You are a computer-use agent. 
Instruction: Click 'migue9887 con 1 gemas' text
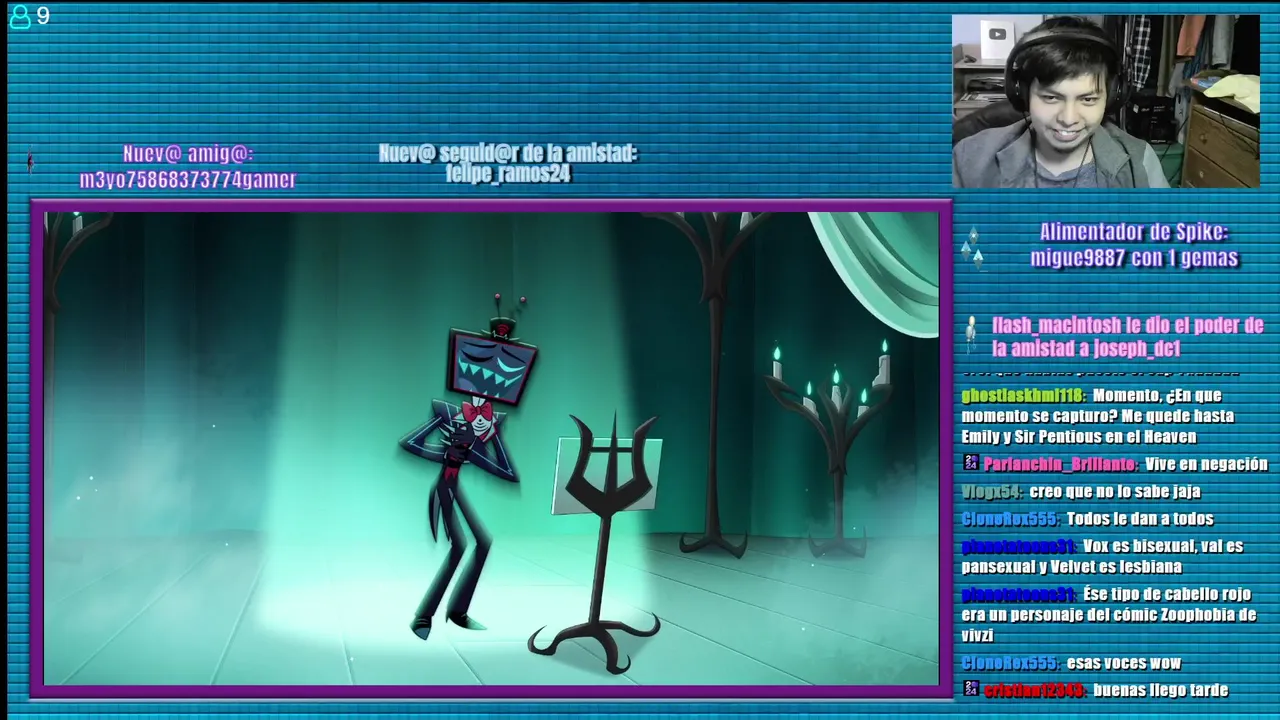[x=1134, y=258]
